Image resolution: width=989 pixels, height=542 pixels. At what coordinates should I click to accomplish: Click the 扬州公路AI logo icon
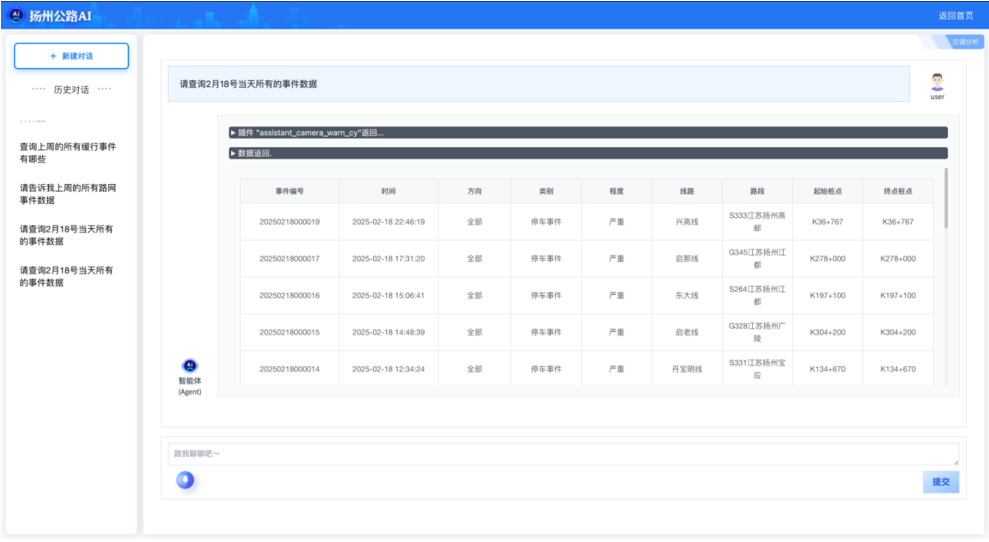point(16,15)
